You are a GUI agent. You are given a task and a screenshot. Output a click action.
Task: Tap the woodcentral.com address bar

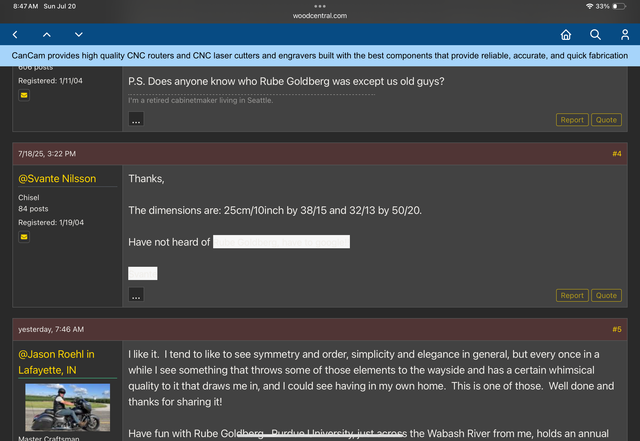(x=320, y=16)
